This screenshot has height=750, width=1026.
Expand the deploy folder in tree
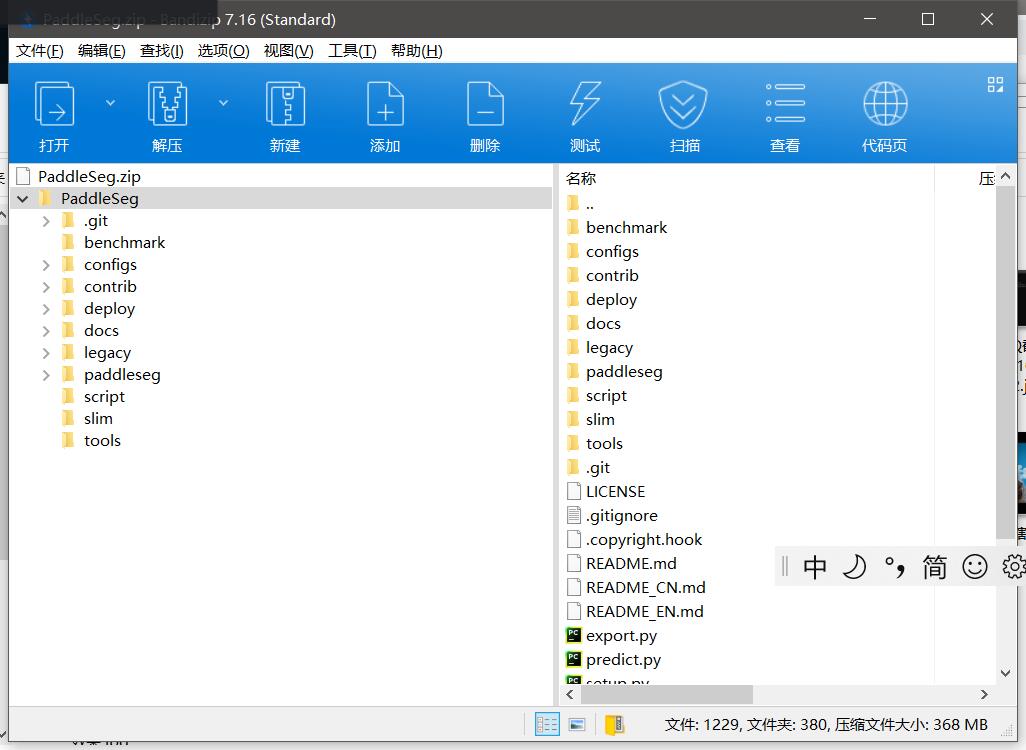[x=46, y=309]
